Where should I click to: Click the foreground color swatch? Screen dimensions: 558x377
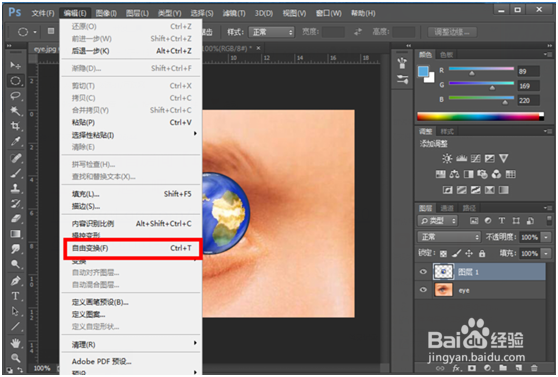[423, 72]
